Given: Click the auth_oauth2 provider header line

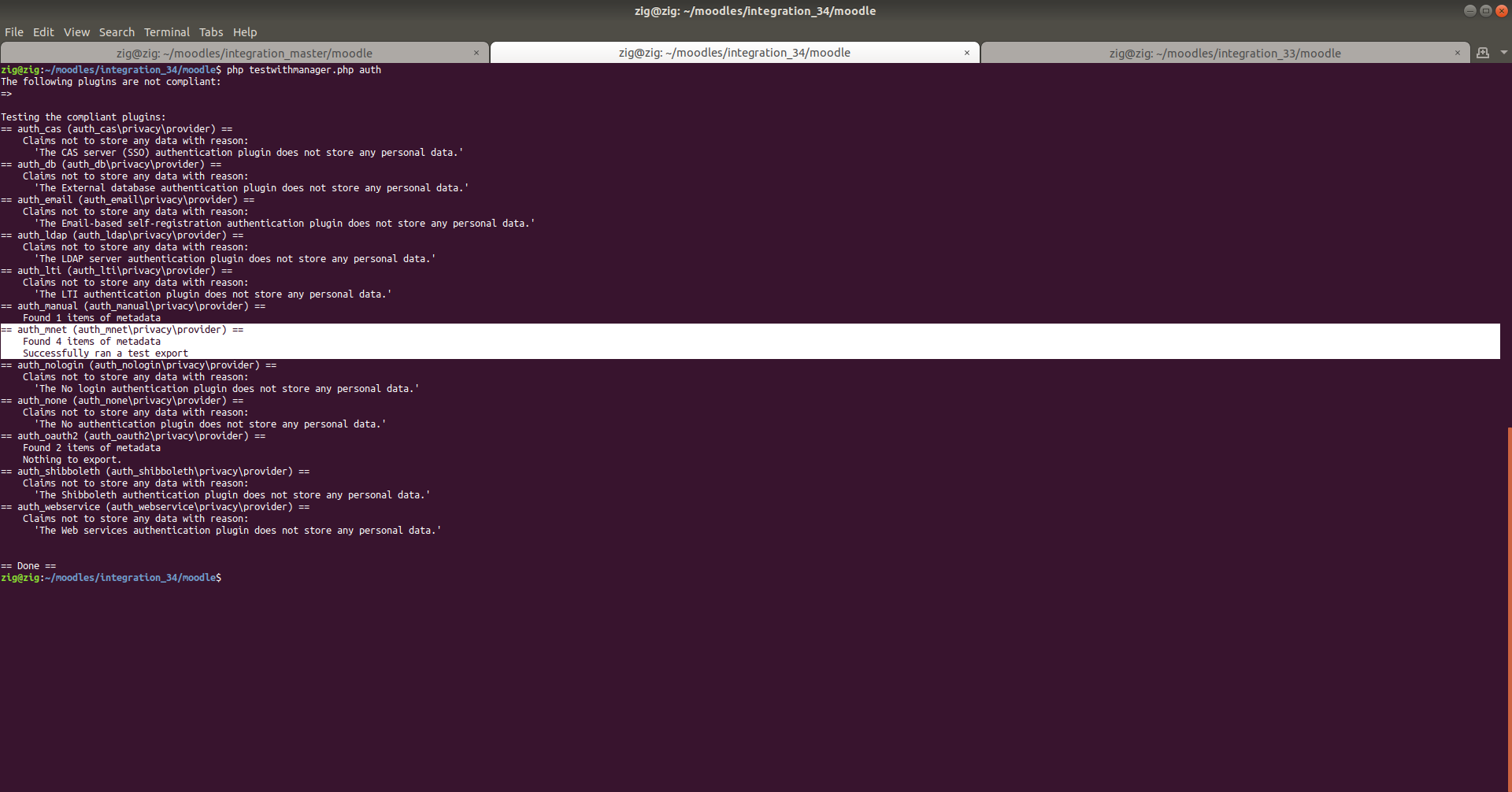Looking at the screenshot, I should [133, 436].
